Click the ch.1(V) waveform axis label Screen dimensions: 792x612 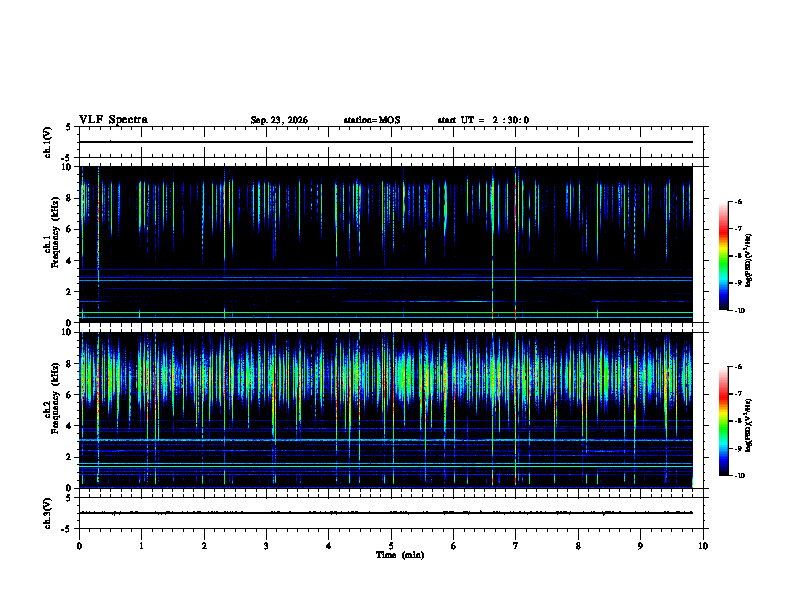pyautogui.click(x=47, y=142)
